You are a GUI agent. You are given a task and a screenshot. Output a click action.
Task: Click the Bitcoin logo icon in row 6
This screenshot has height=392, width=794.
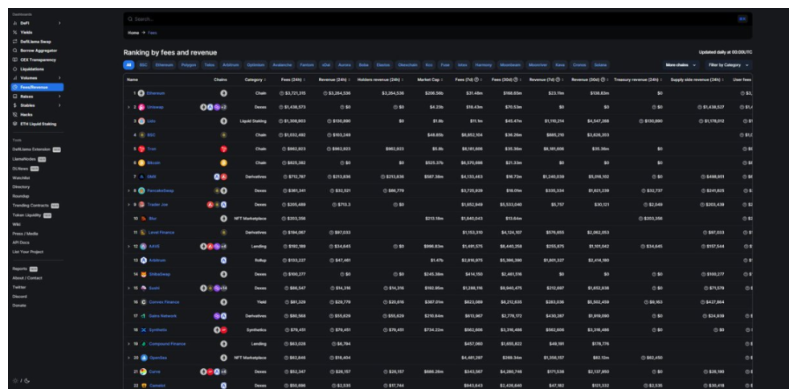(141, 163)
